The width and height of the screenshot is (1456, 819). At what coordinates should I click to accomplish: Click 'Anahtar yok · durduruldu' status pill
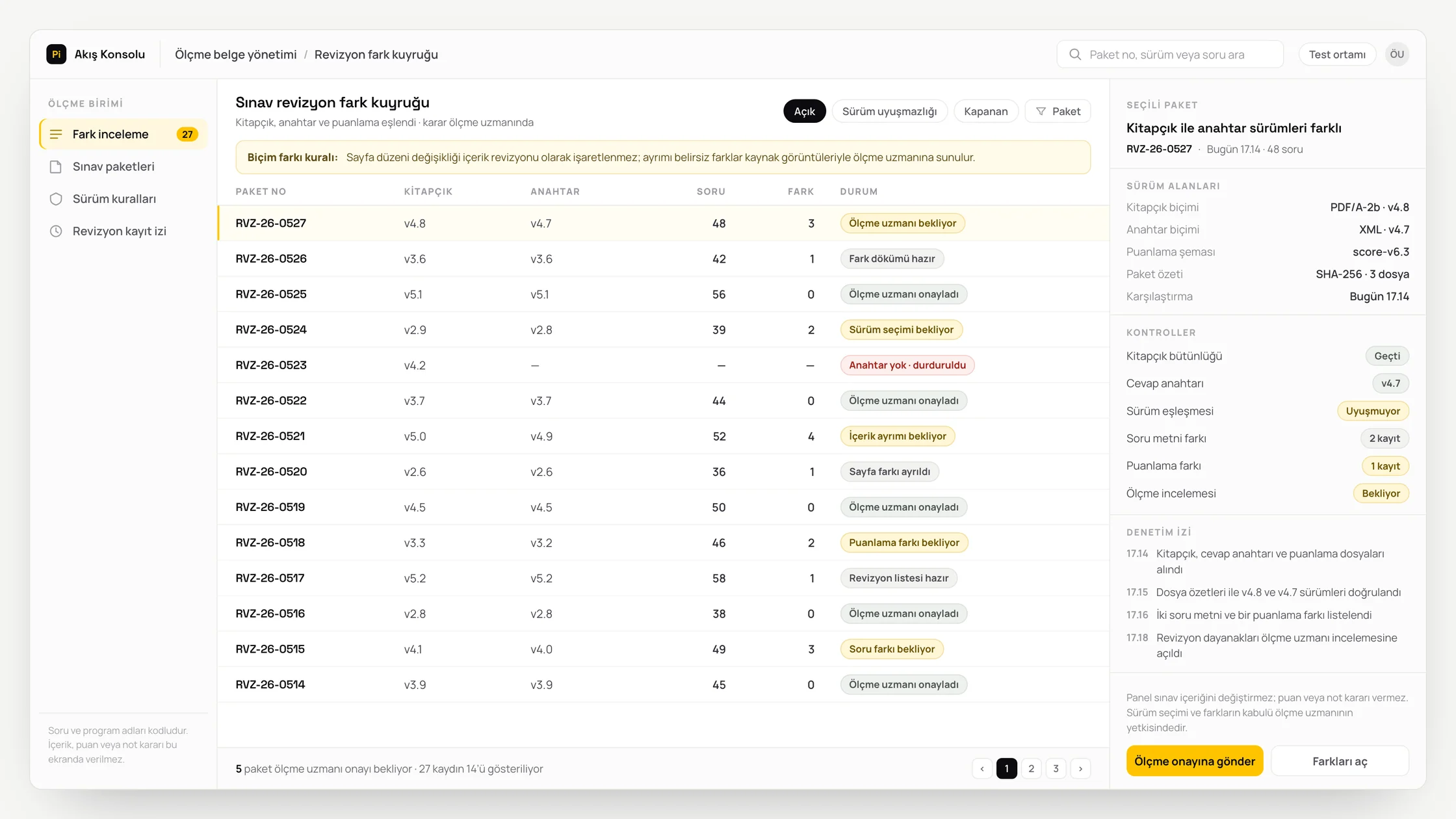point(907,365)
